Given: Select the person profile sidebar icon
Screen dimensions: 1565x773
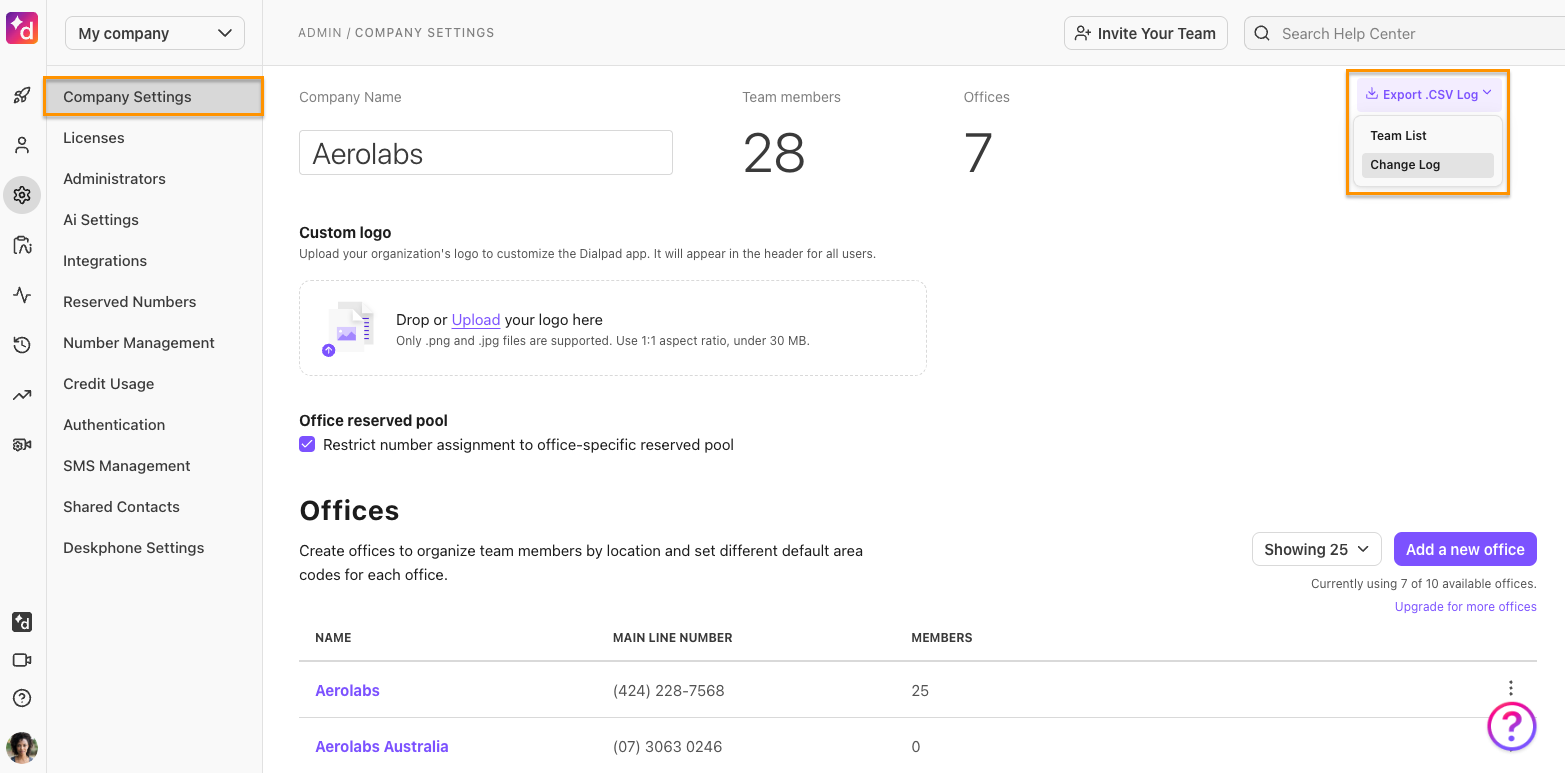Looking at the screenshot, I should click(x=22, y=146).
